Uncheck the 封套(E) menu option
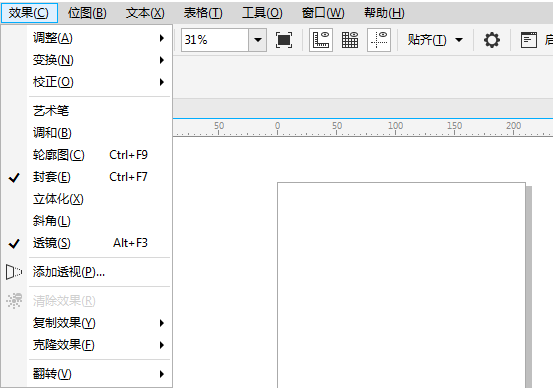553x388 pixels. coord(87,177)
